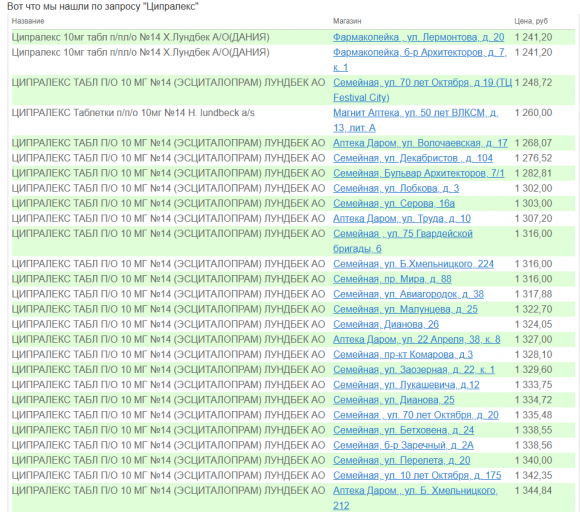Select the price 1 327,00

click(533, 340)
